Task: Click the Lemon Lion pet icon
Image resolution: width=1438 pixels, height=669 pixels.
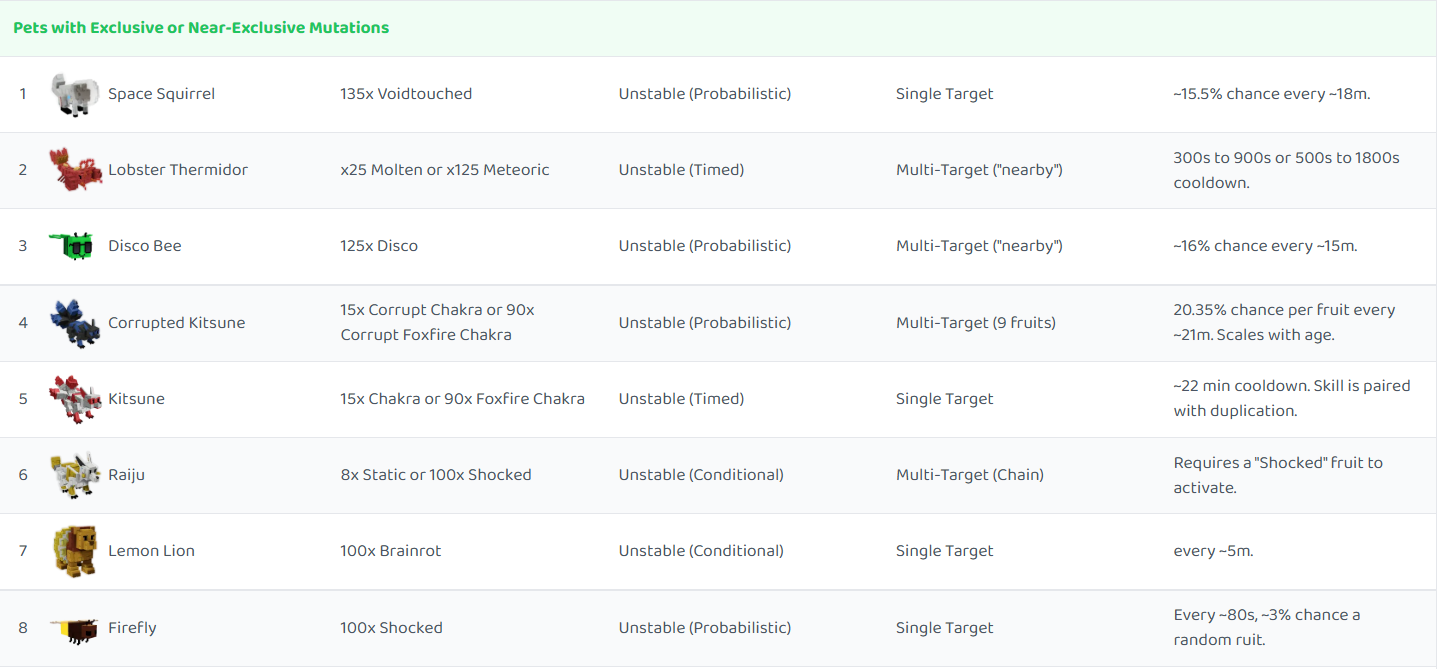Action: pyautogui.click(x=75, y=551)
